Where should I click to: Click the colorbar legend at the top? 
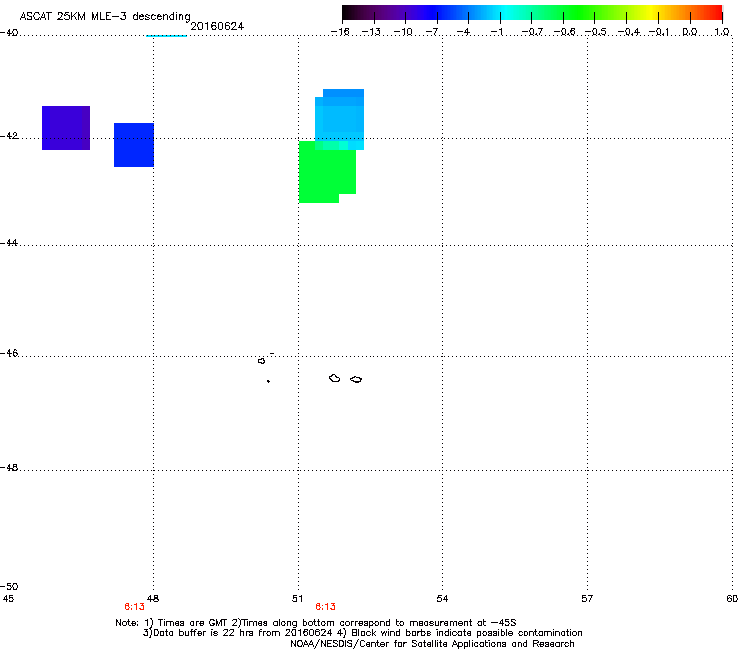532,13
